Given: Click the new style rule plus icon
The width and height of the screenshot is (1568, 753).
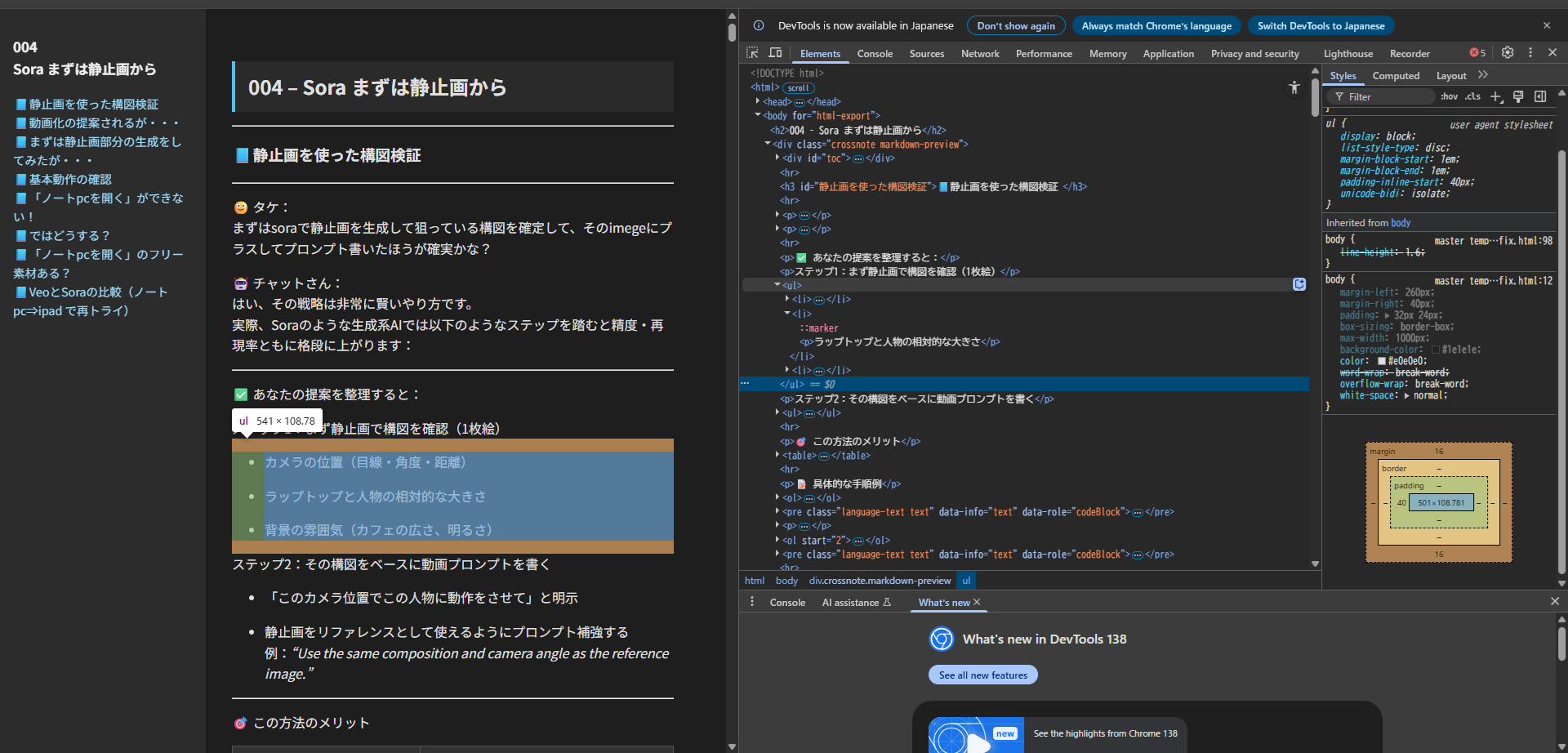Looking at the screenshot, I should (1495, 96).
